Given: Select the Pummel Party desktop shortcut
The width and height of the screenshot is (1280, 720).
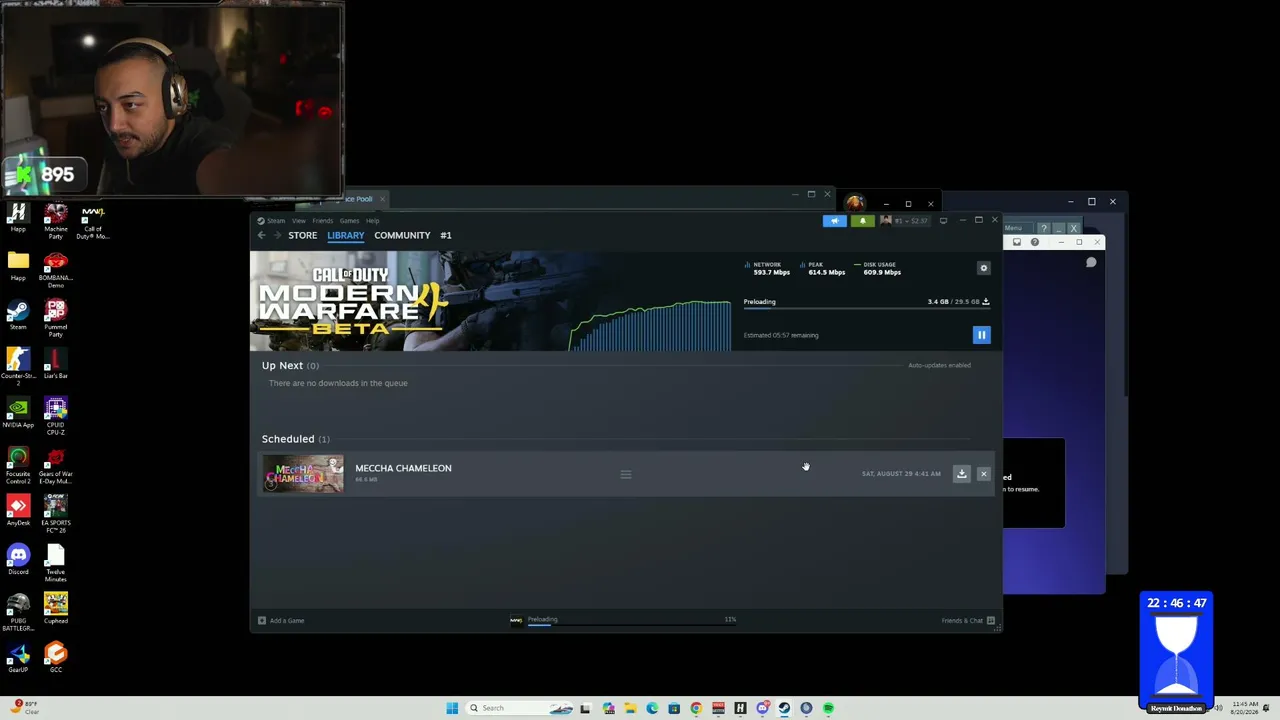Looking at the screenshot, I should [56, 319].
